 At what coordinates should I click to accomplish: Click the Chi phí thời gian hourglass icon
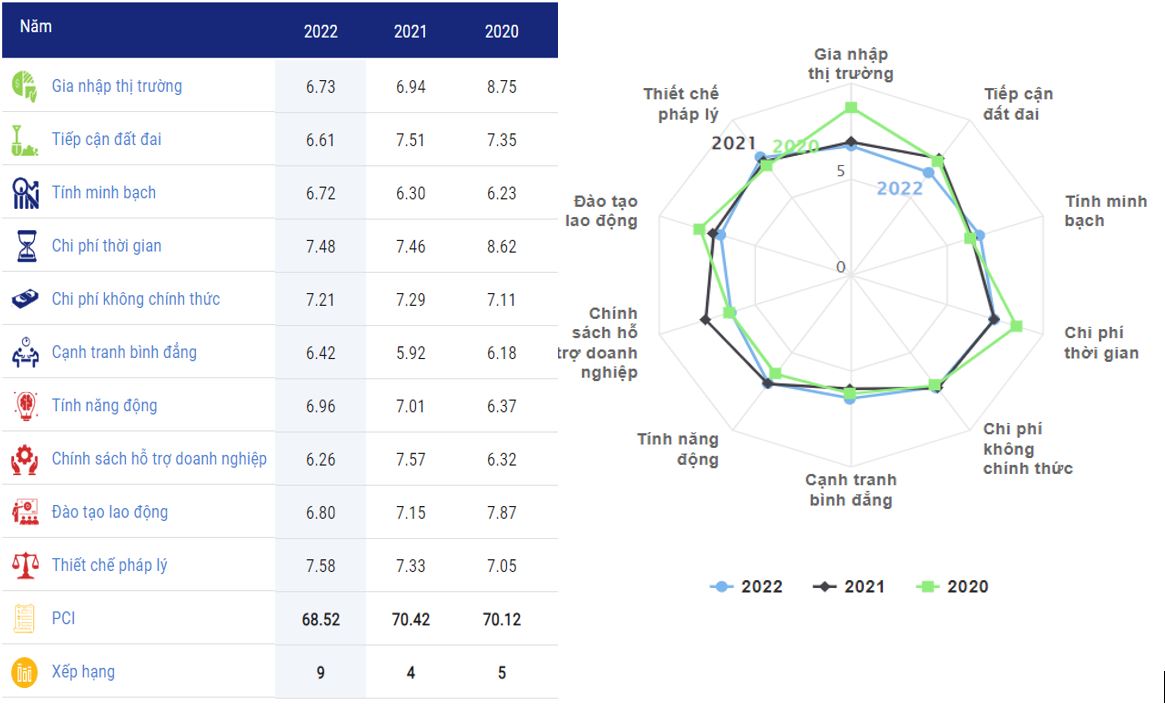pyautogui.click(x=26, y=246)
